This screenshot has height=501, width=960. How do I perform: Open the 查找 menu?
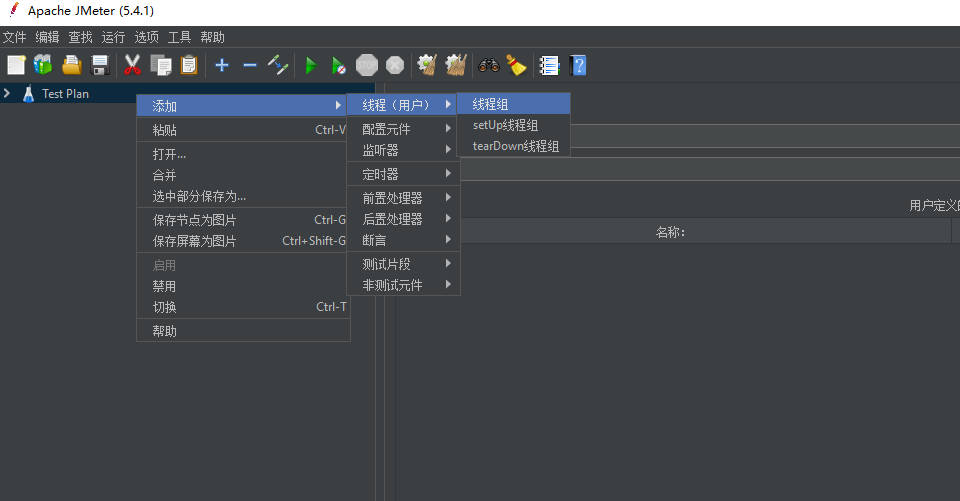[x=80, y=37]
